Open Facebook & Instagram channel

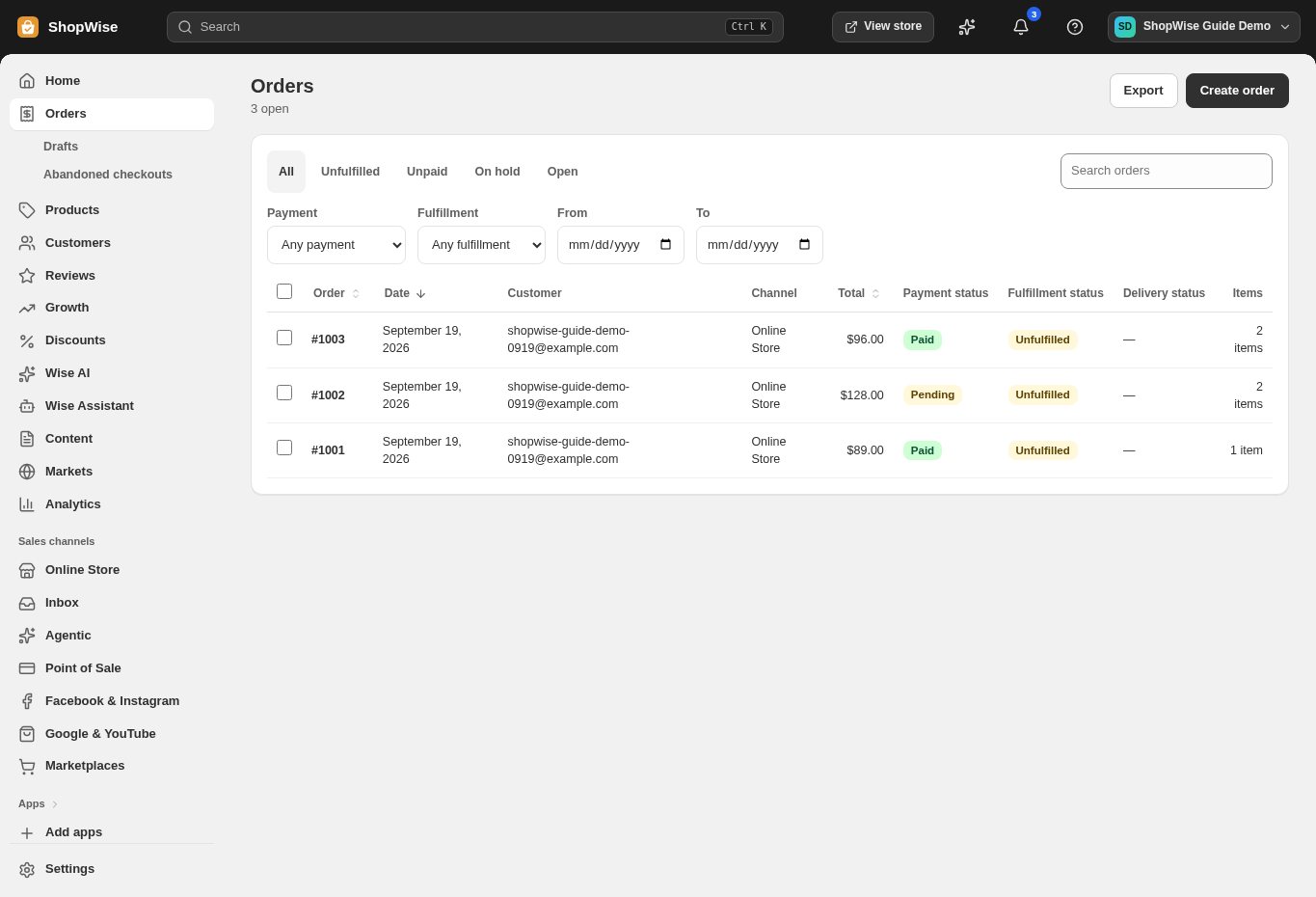112,701
